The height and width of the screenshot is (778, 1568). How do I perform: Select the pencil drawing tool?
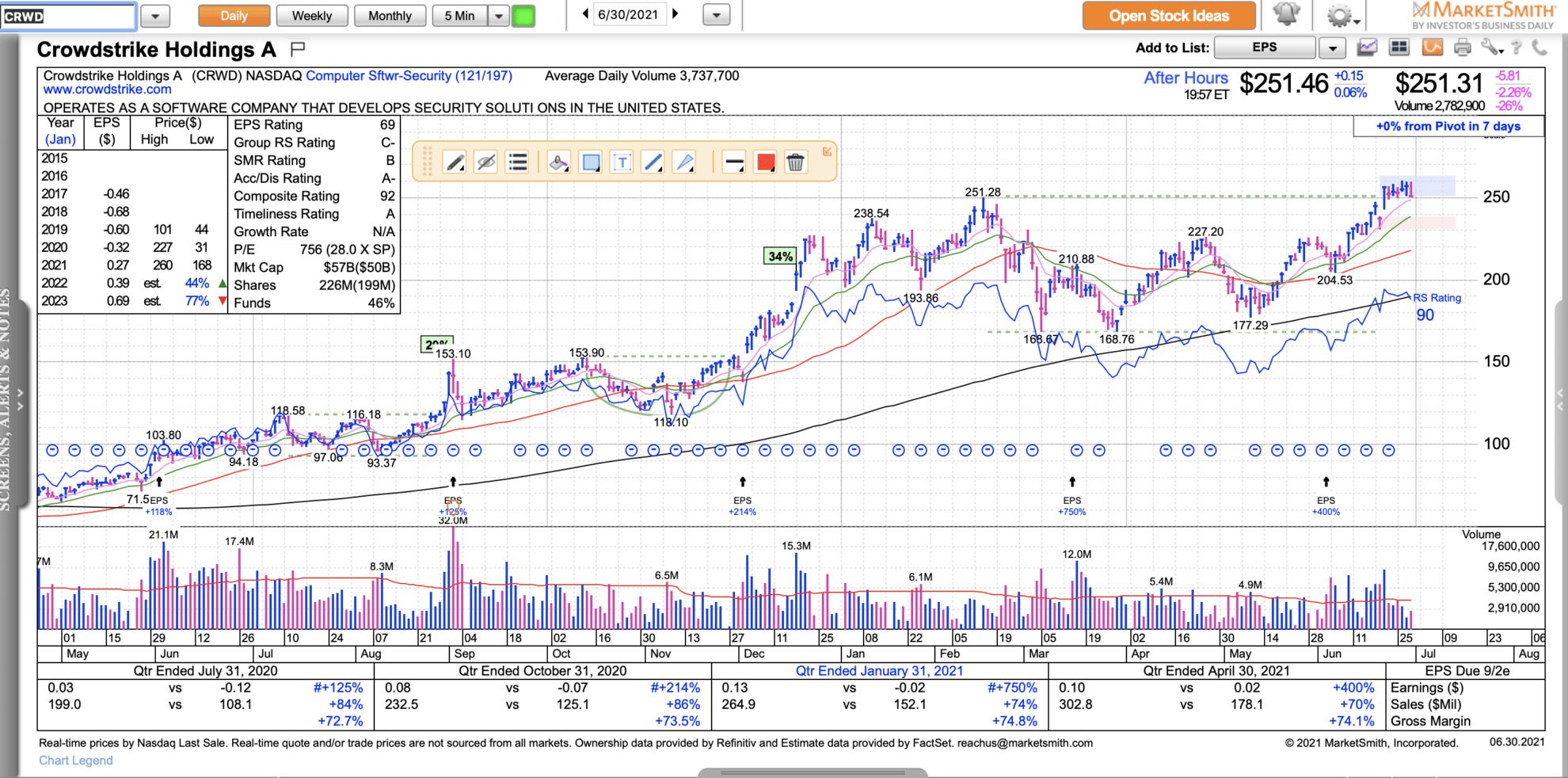tap(455, 162)
